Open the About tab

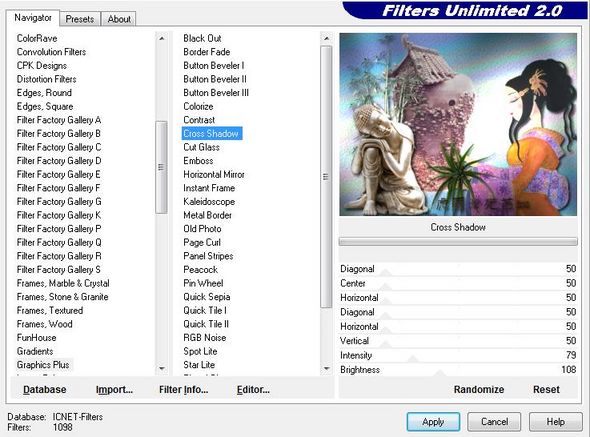point(119,19)
